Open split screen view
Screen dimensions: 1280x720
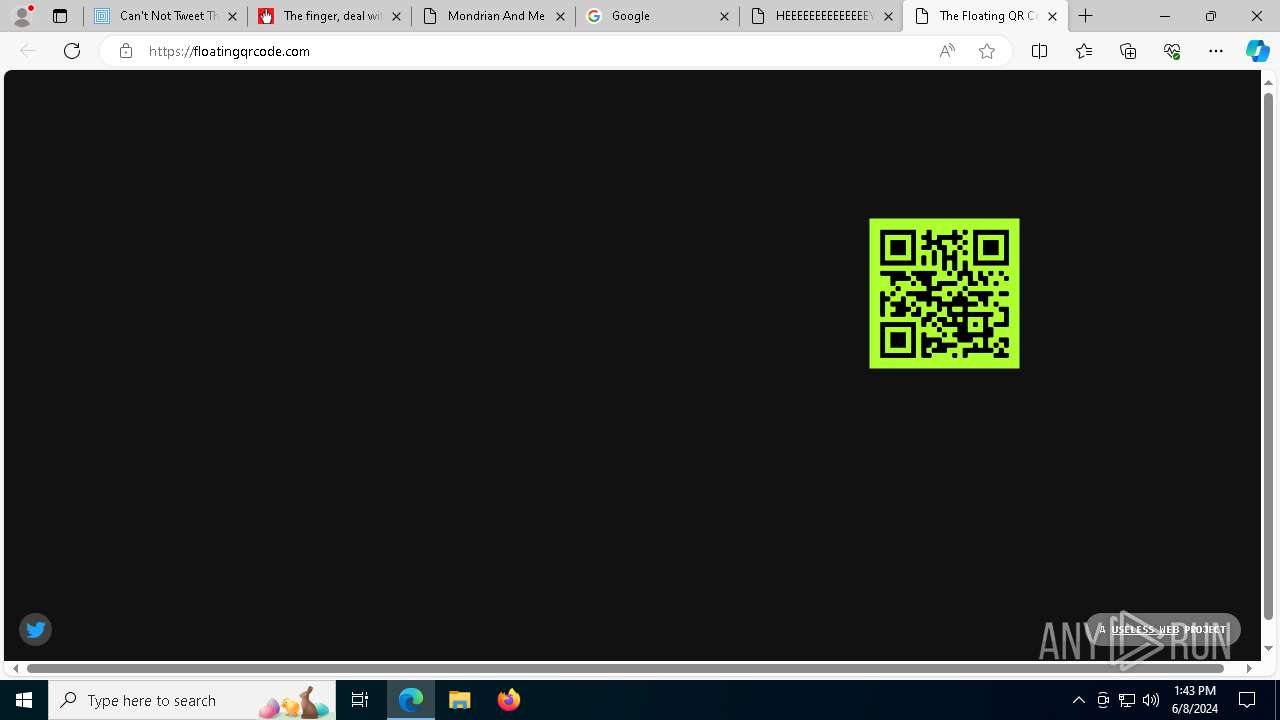(1039, 51)
